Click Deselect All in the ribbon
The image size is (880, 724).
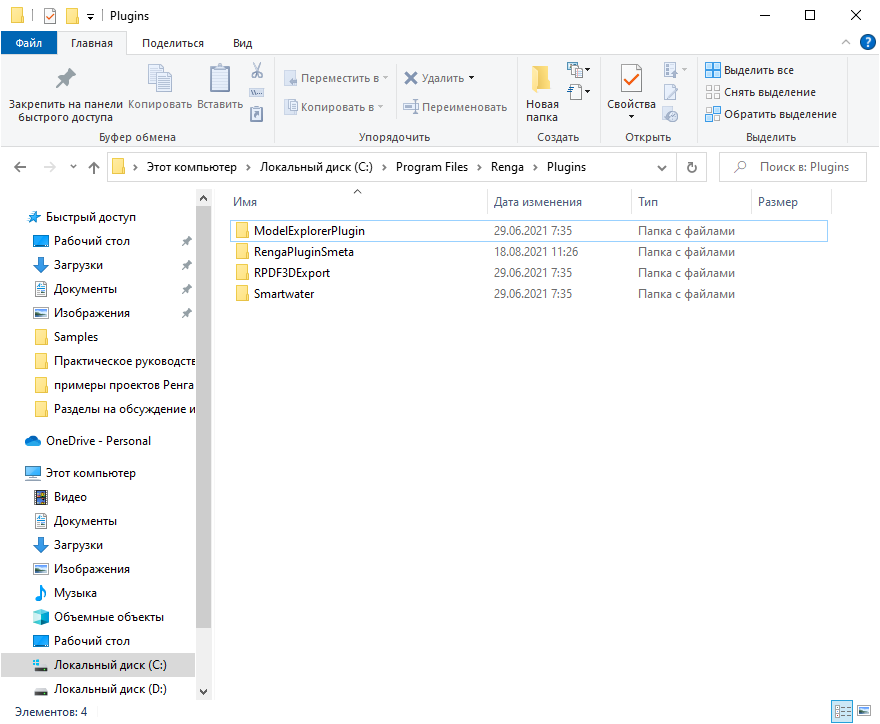tap(761, 92)
